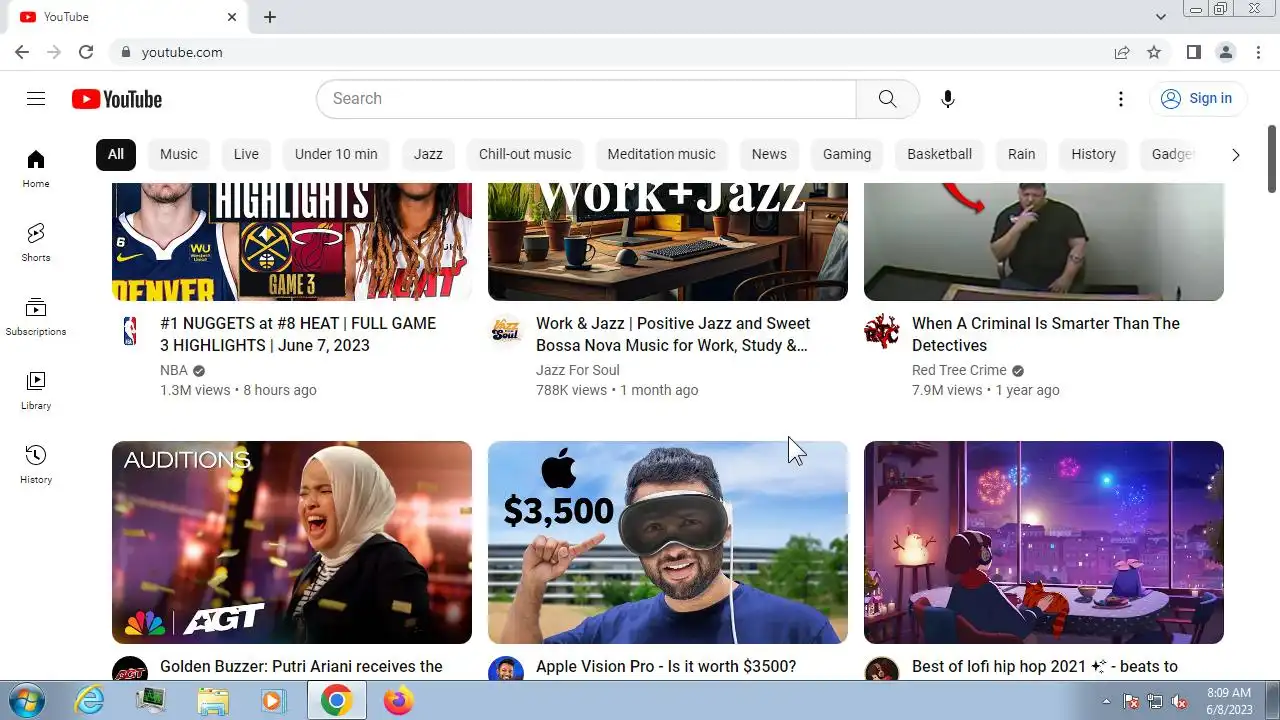This screenshot has height=720, width=1280.
Task: Launch Firefox from the taskbar
Action: pos(398,701)
